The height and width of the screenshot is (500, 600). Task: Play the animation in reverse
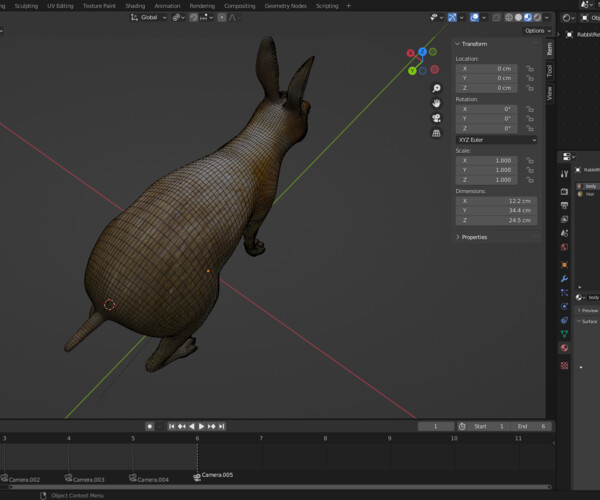(192, 426)
